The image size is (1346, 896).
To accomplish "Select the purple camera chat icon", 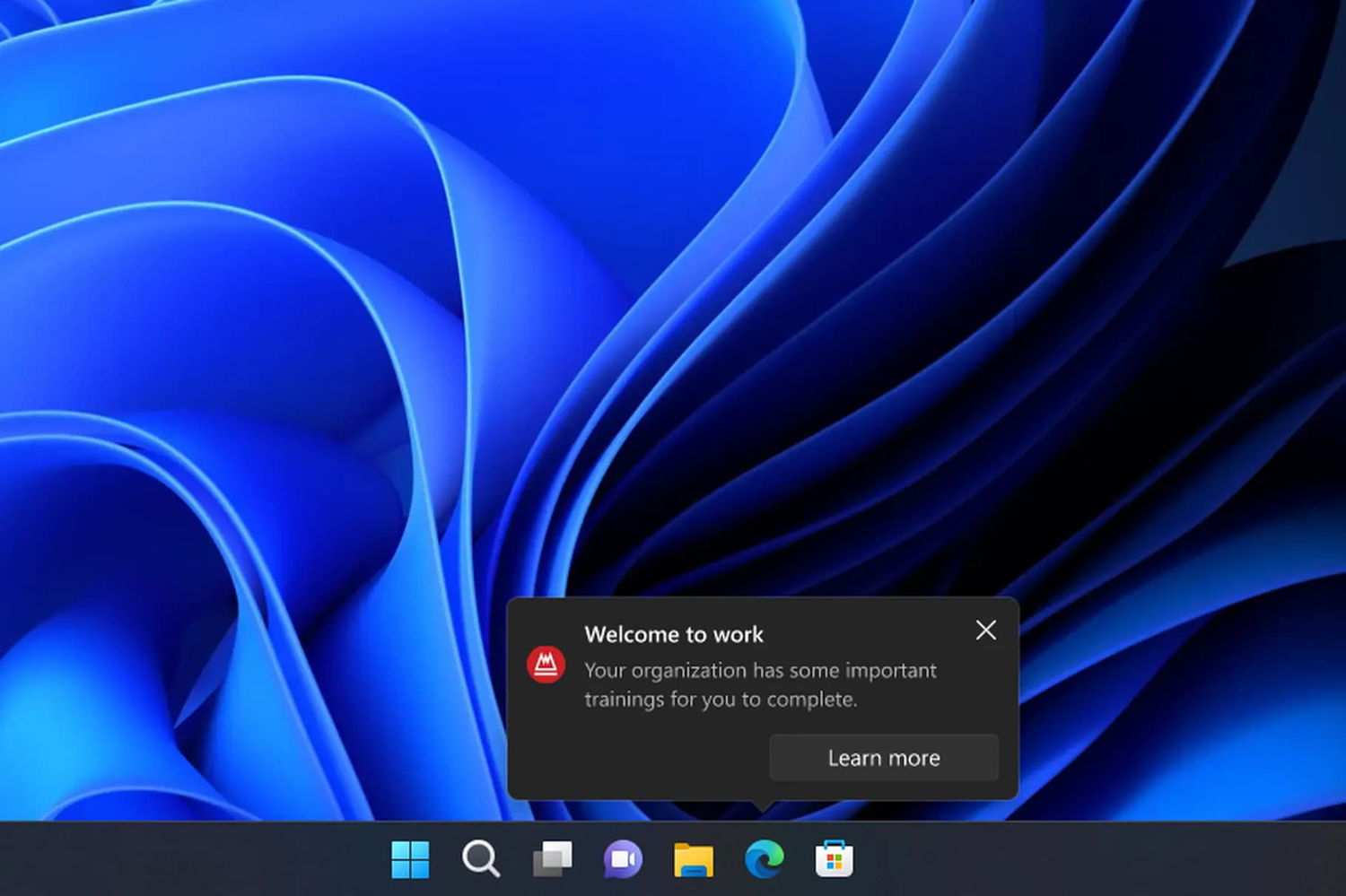I will [x=623, y=859].
